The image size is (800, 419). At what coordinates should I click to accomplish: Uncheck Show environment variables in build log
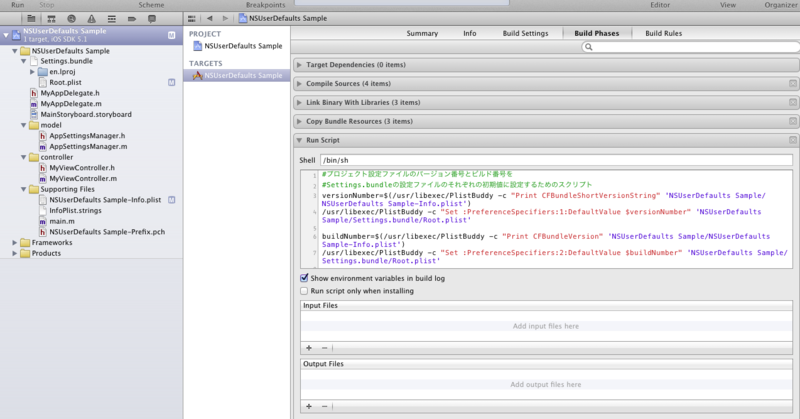(304, 278)
